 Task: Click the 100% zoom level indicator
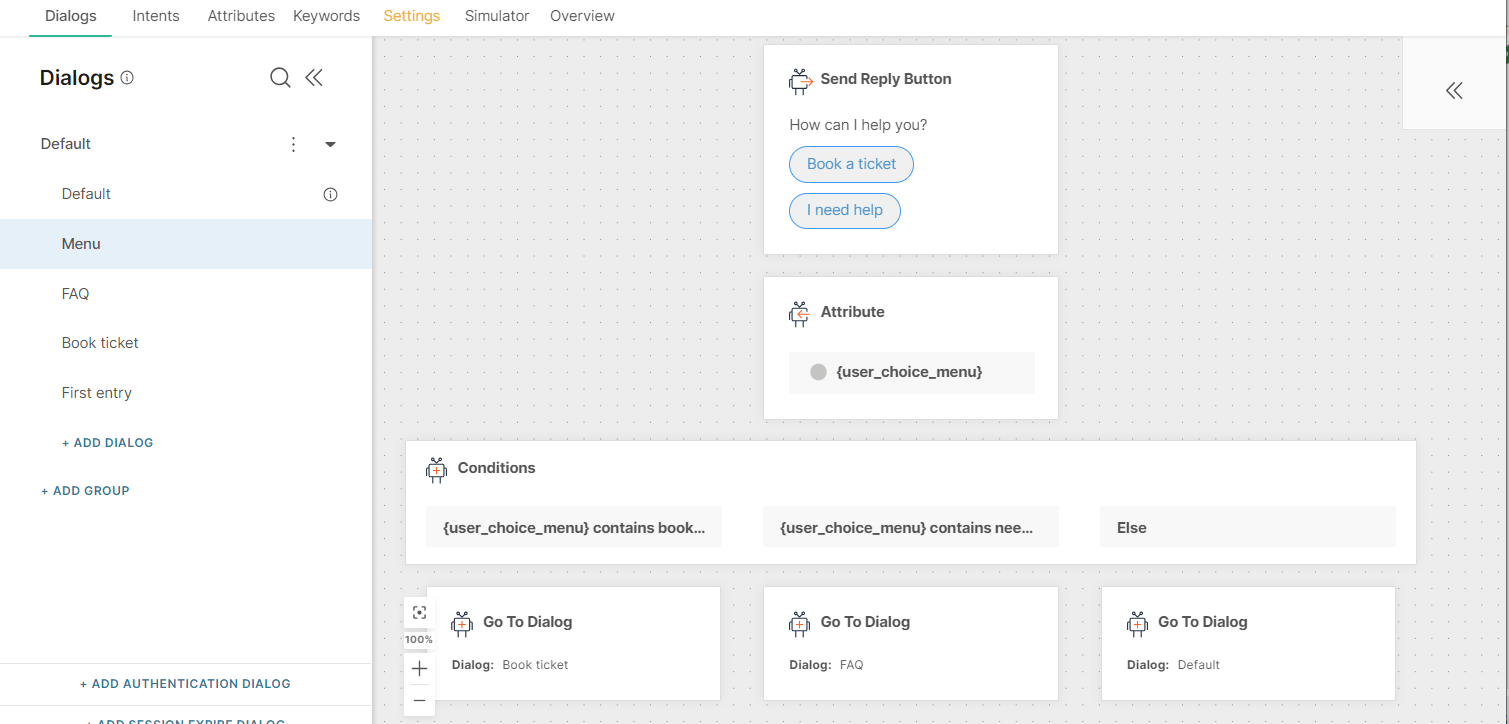(419, 640)
